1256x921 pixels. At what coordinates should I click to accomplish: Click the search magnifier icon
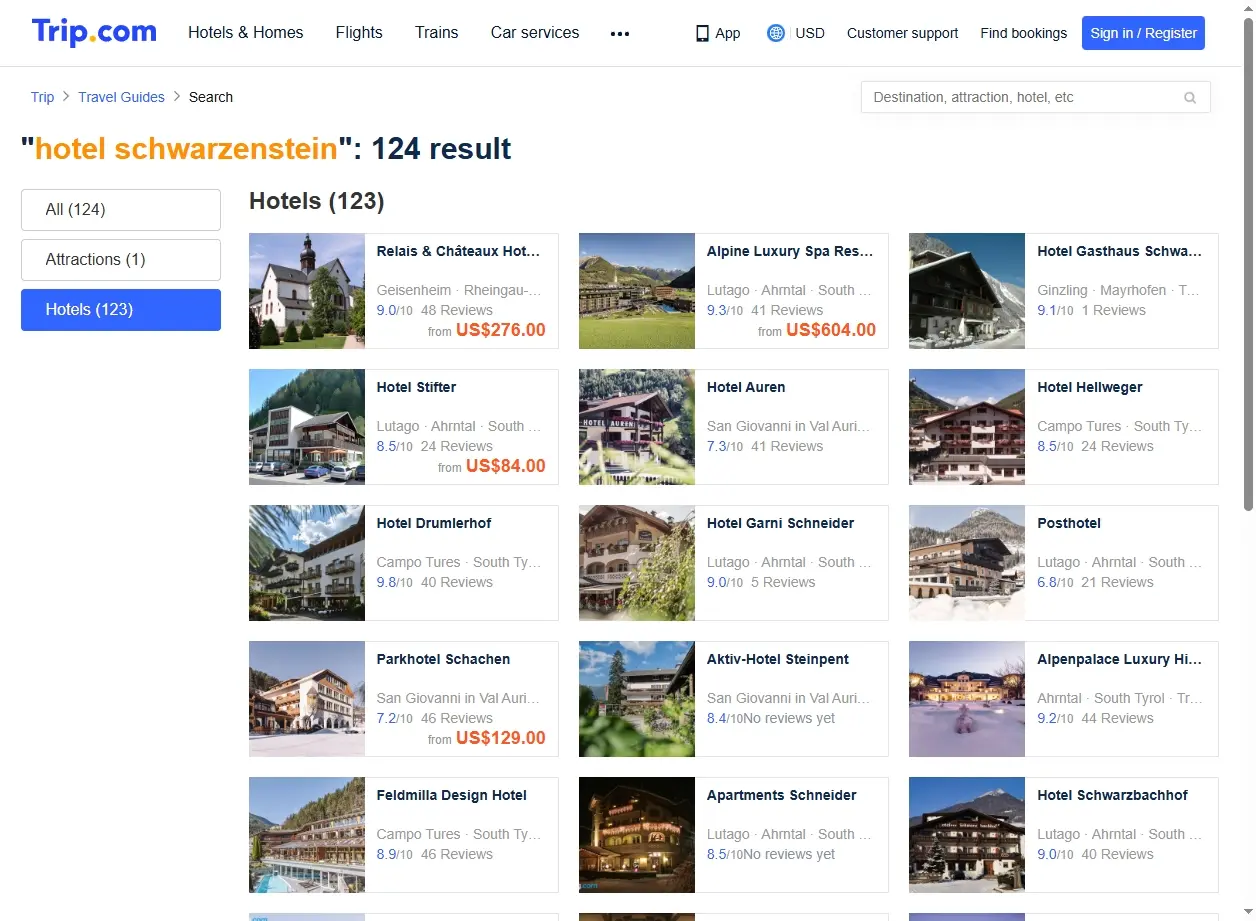click(x=1190, y=97)
